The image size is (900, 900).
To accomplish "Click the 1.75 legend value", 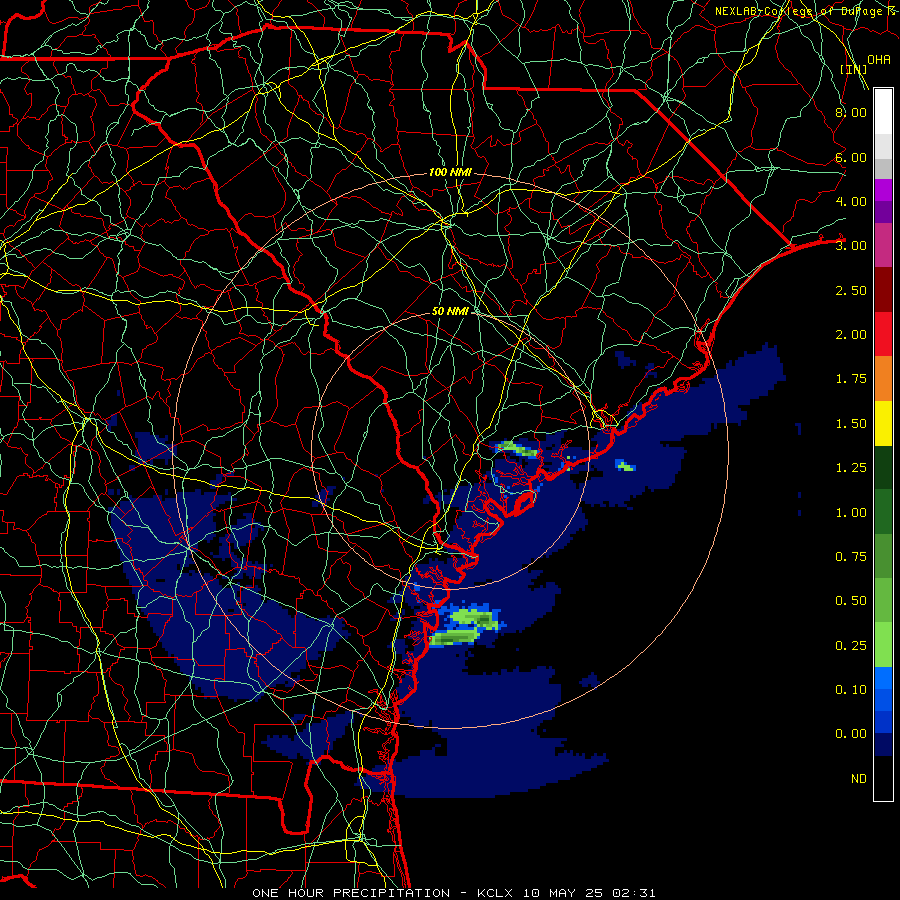I will (x=851, y=379).
